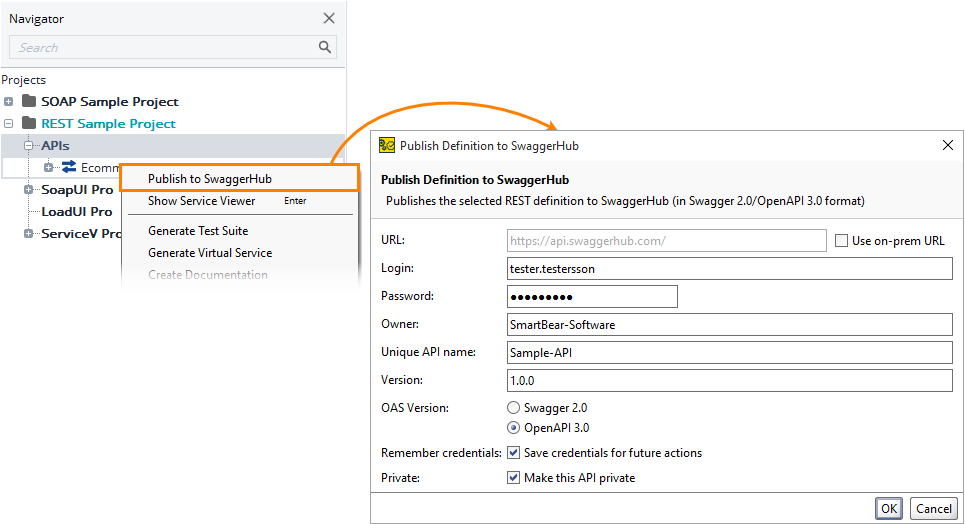Select the SOAP Sample Project label
Screen dimensions: 965x524
(x=110, y=102)
